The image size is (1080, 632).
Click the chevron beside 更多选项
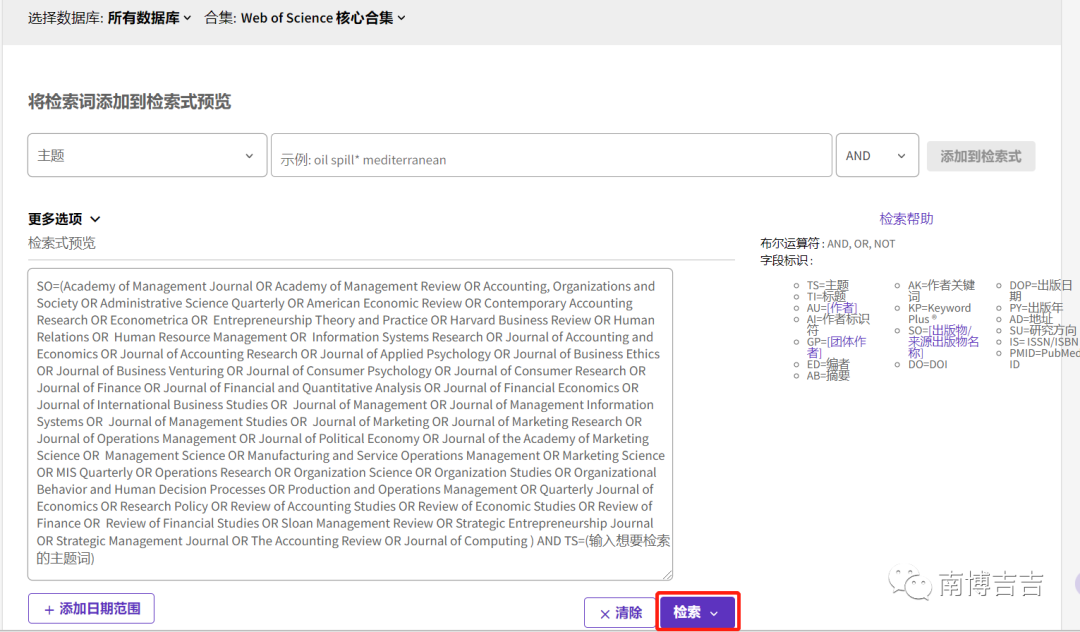point(95,219)
